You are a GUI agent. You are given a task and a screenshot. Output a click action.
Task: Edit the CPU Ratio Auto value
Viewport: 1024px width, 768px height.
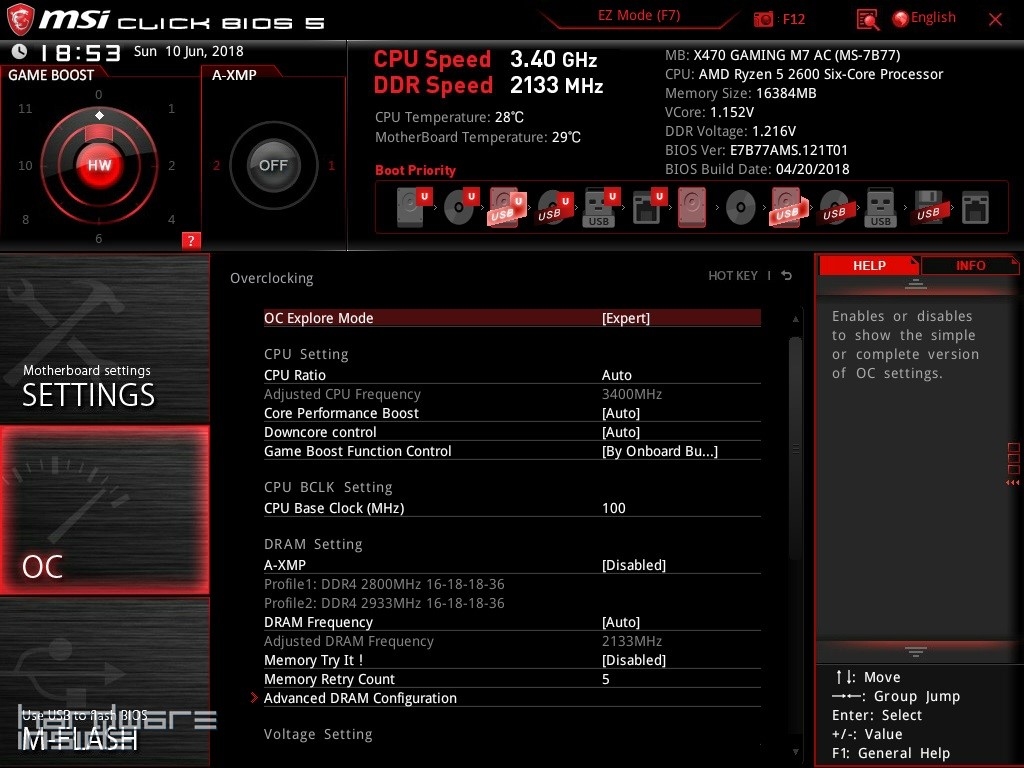pos(616,375)
